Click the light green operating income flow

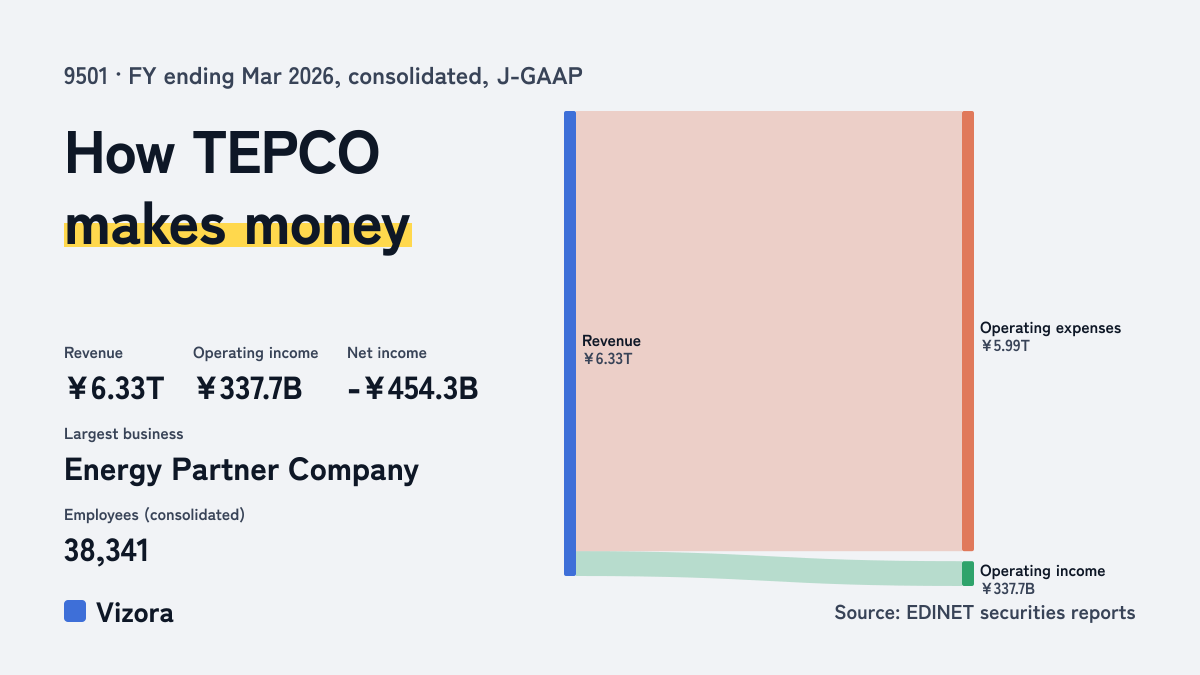coord(769,568)
